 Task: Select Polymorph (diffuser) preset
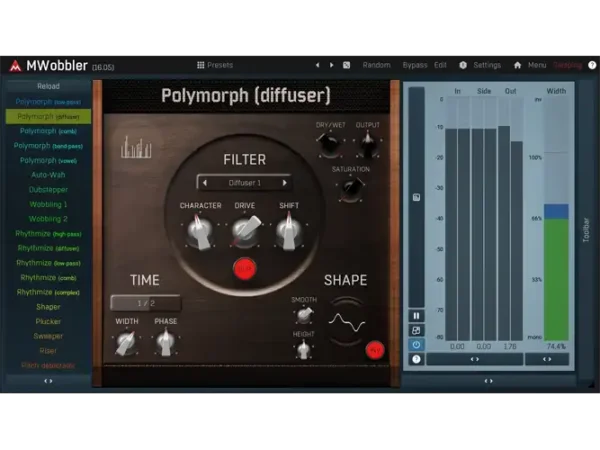point(48,116)
